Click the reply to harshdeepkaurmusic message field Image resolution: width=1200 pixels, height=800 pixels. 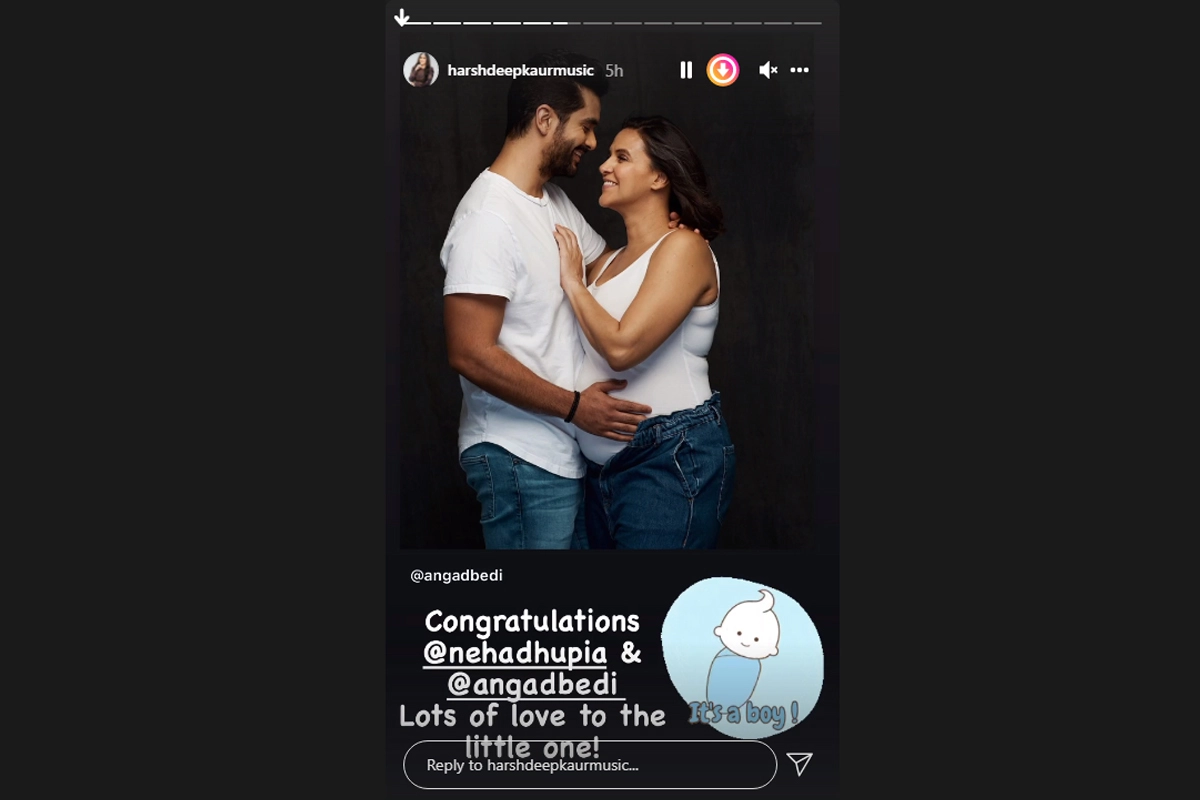coord(590,765)
